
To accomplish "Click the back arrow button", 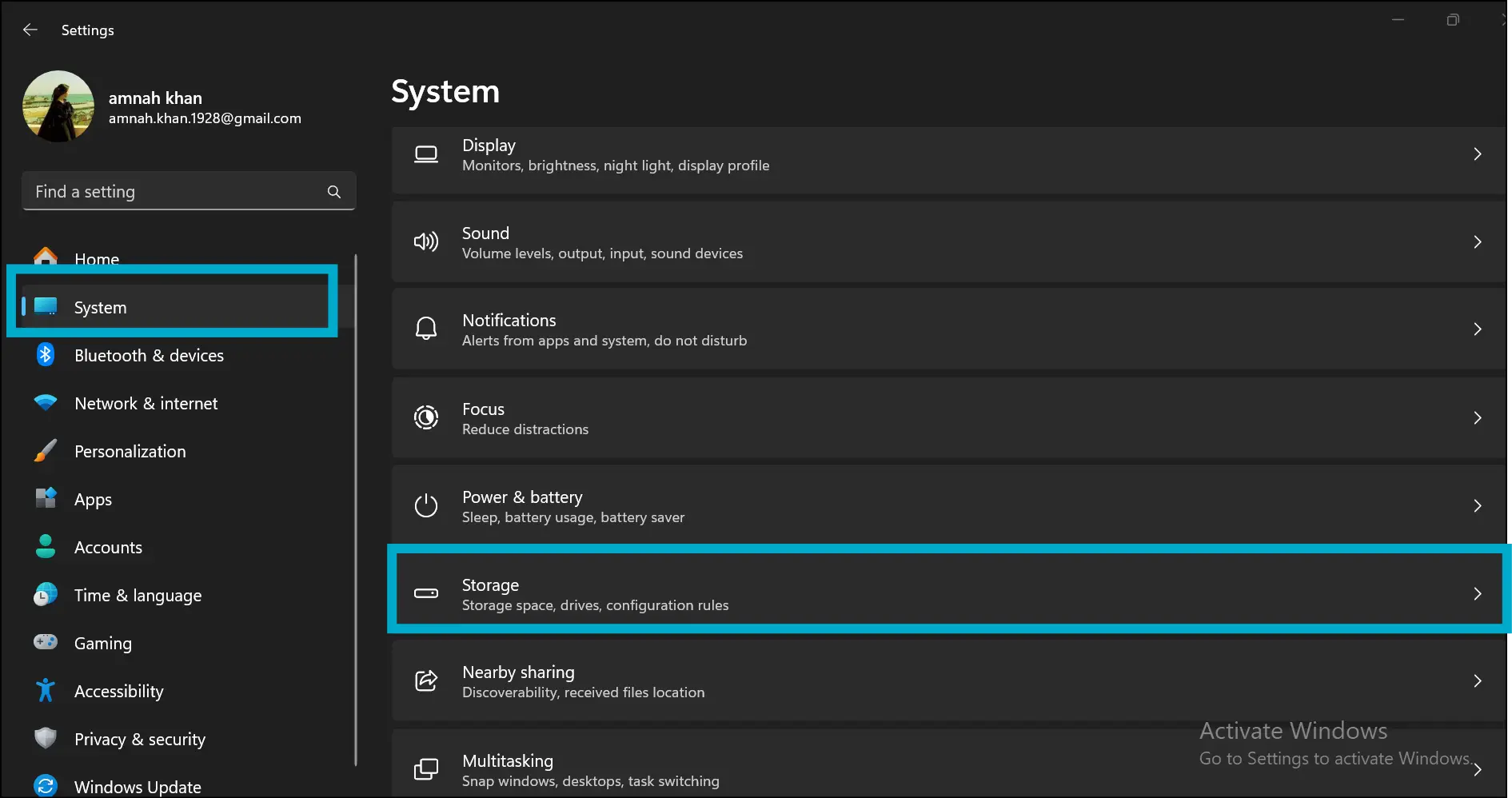I will coord(30,30).
